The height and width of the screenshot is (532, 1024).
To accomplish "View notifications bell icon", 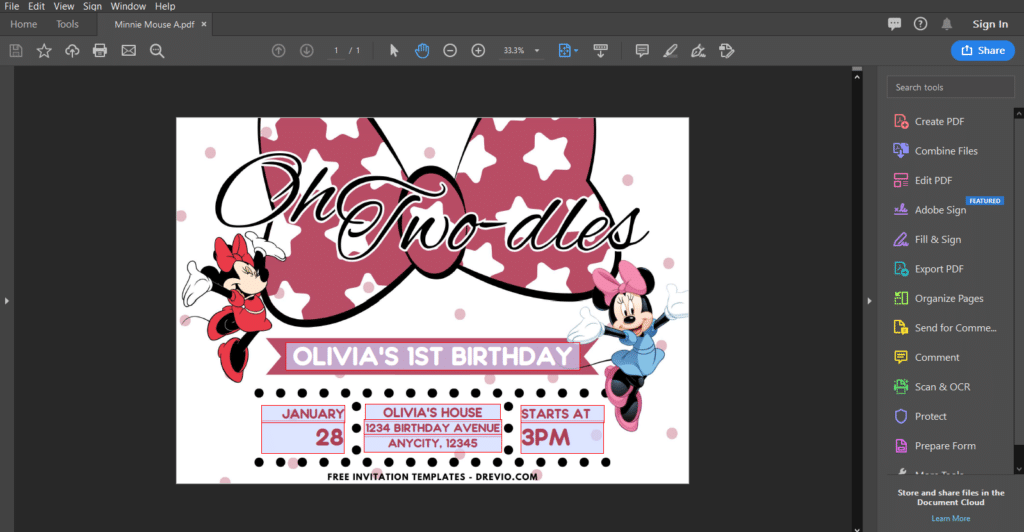I will [946, 24].
